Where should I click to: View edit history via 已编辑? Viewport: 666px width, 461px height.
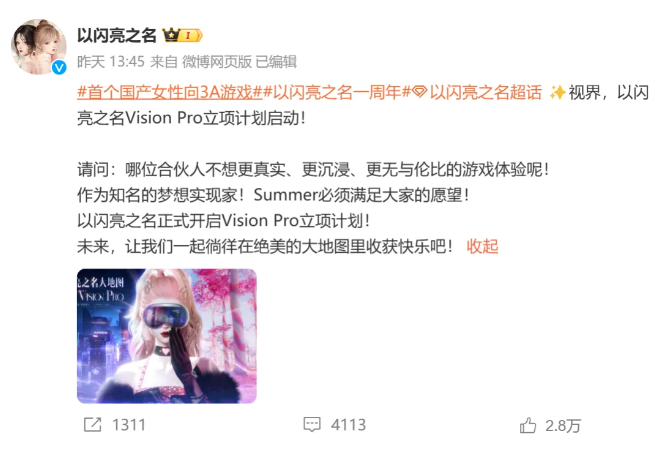276,62
